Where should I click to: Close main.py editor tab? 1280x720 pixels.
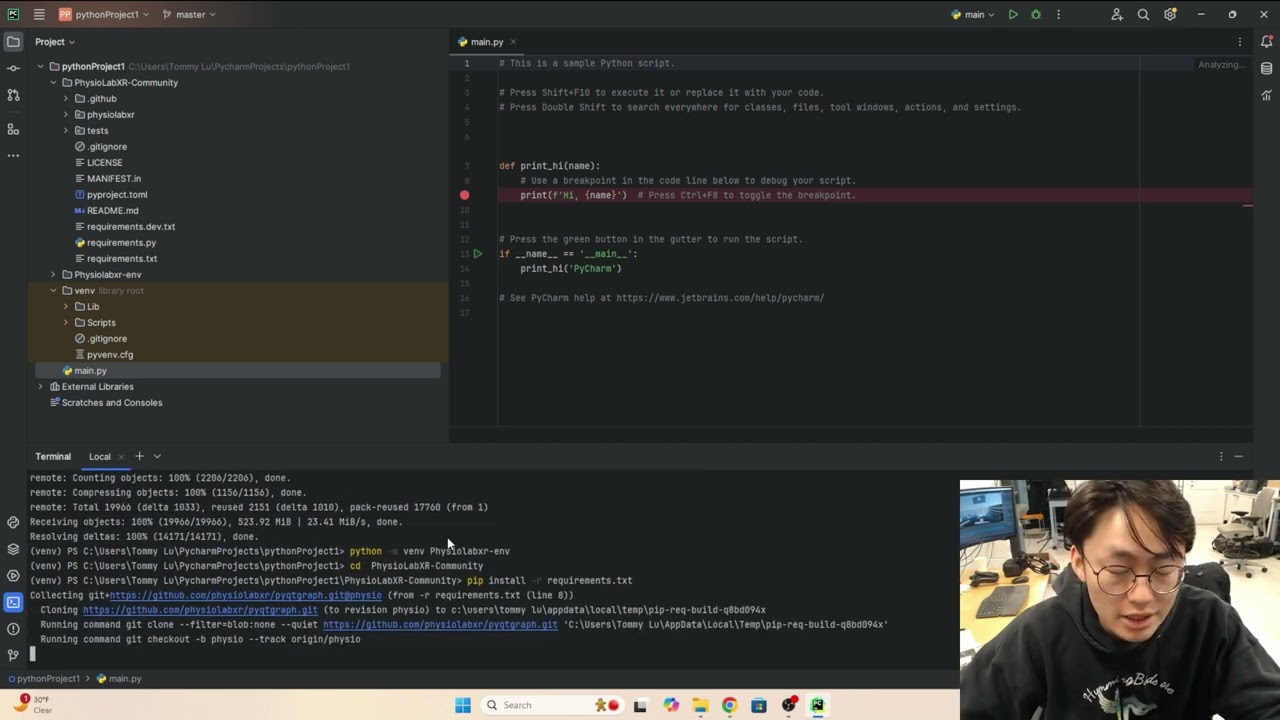[513, 42]
